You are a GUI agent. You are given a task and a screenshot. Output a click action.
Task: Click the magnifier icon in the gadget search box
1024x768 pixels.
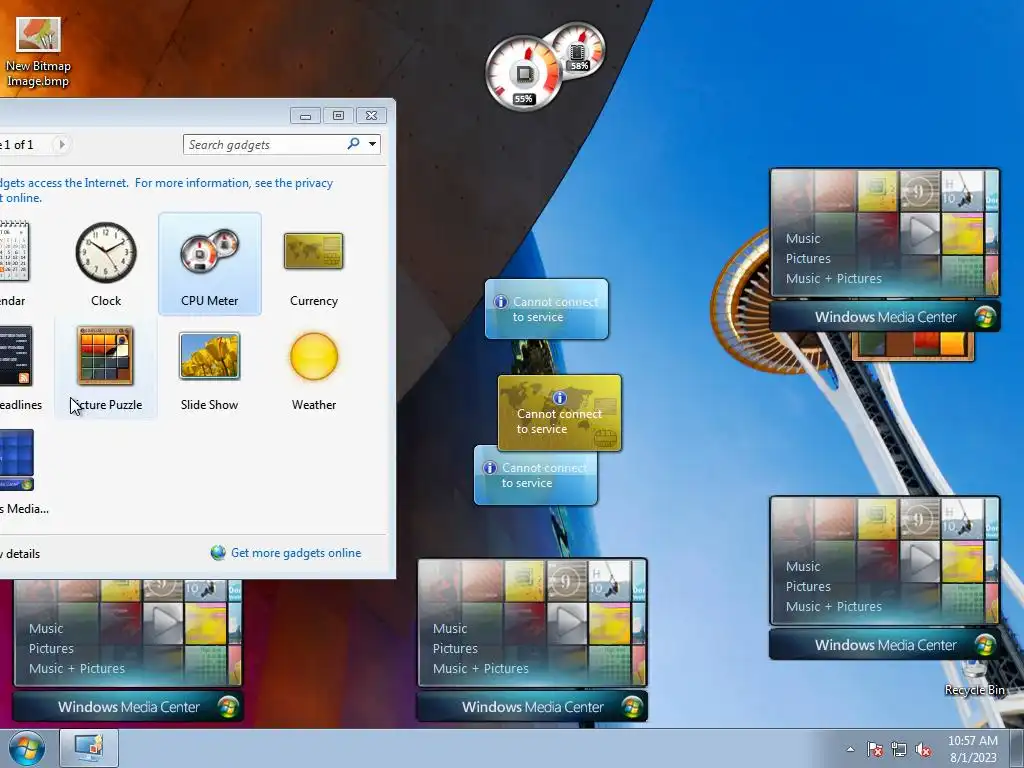click(x=353, y=144)
